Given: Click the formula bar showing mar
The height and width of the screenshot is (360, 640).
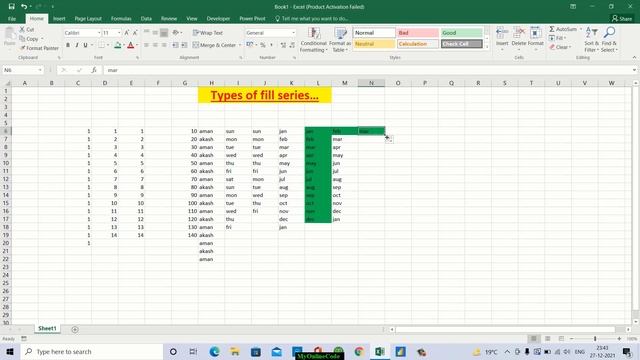Looking at the screenshot, I should (x=367, y=70).
